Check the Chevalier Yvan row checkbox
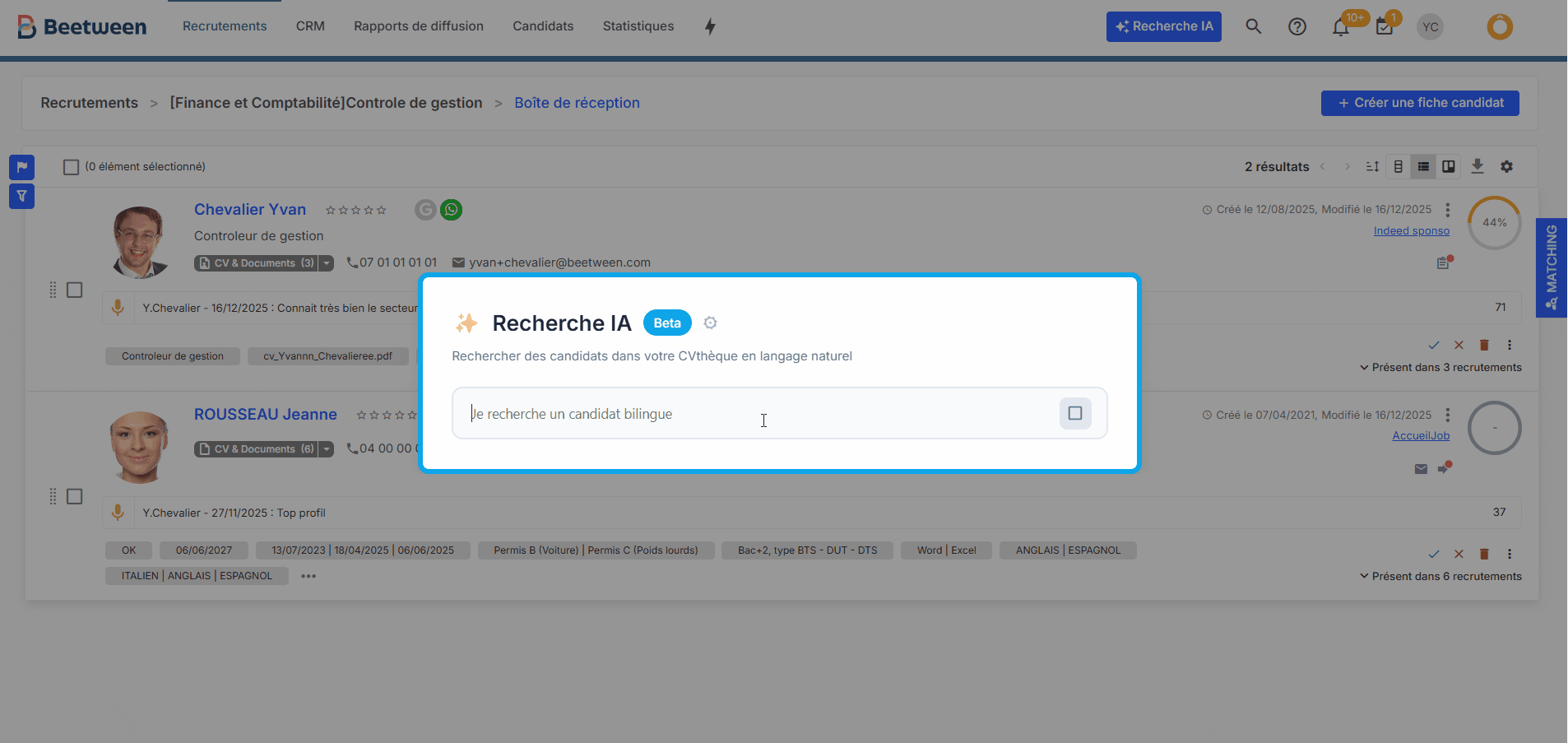Image resolution: width=1568 pixels, height=743 pixels. pos(75,290)
